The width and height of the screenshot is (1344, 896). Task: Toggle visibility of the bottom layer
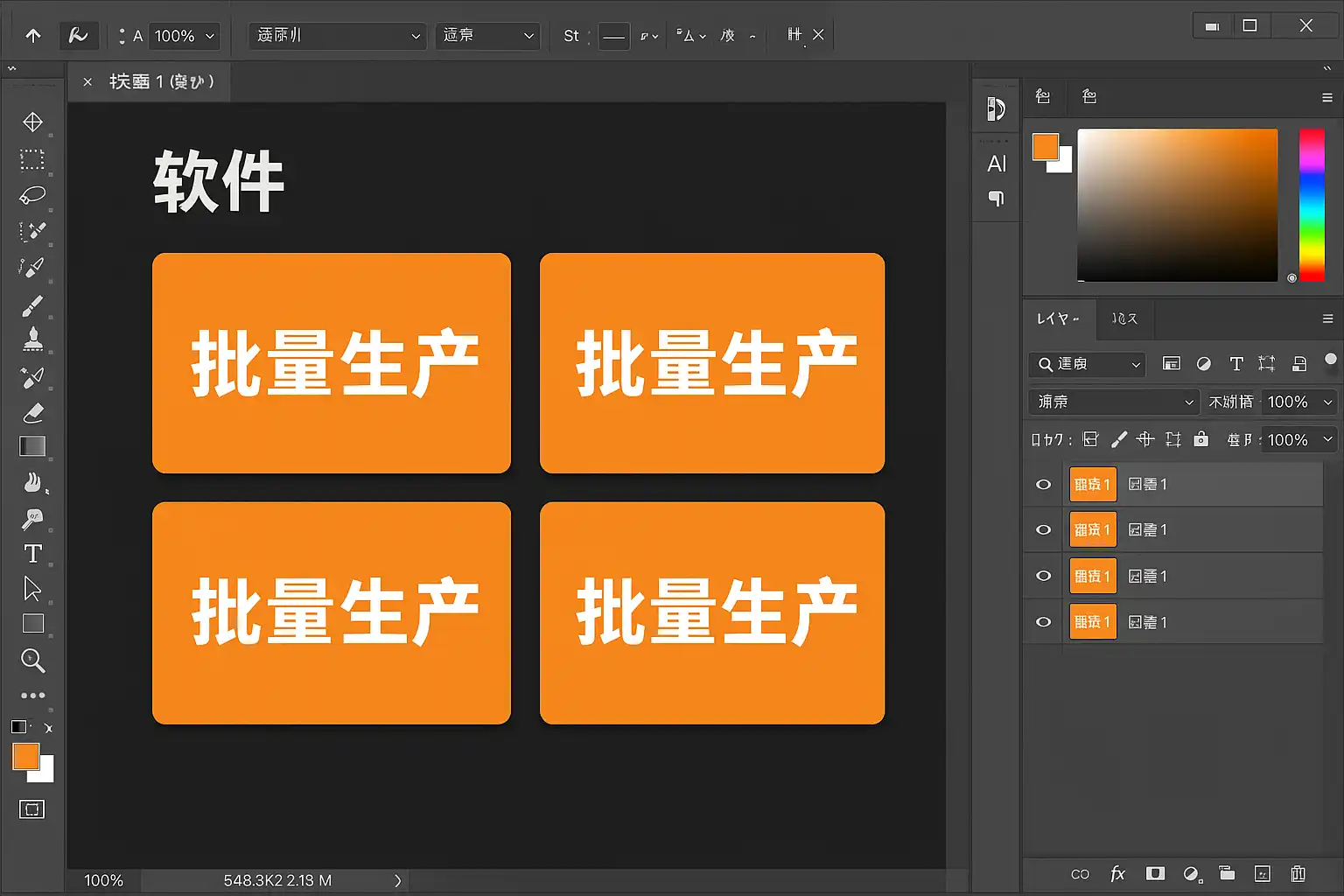pos(1043,622)
